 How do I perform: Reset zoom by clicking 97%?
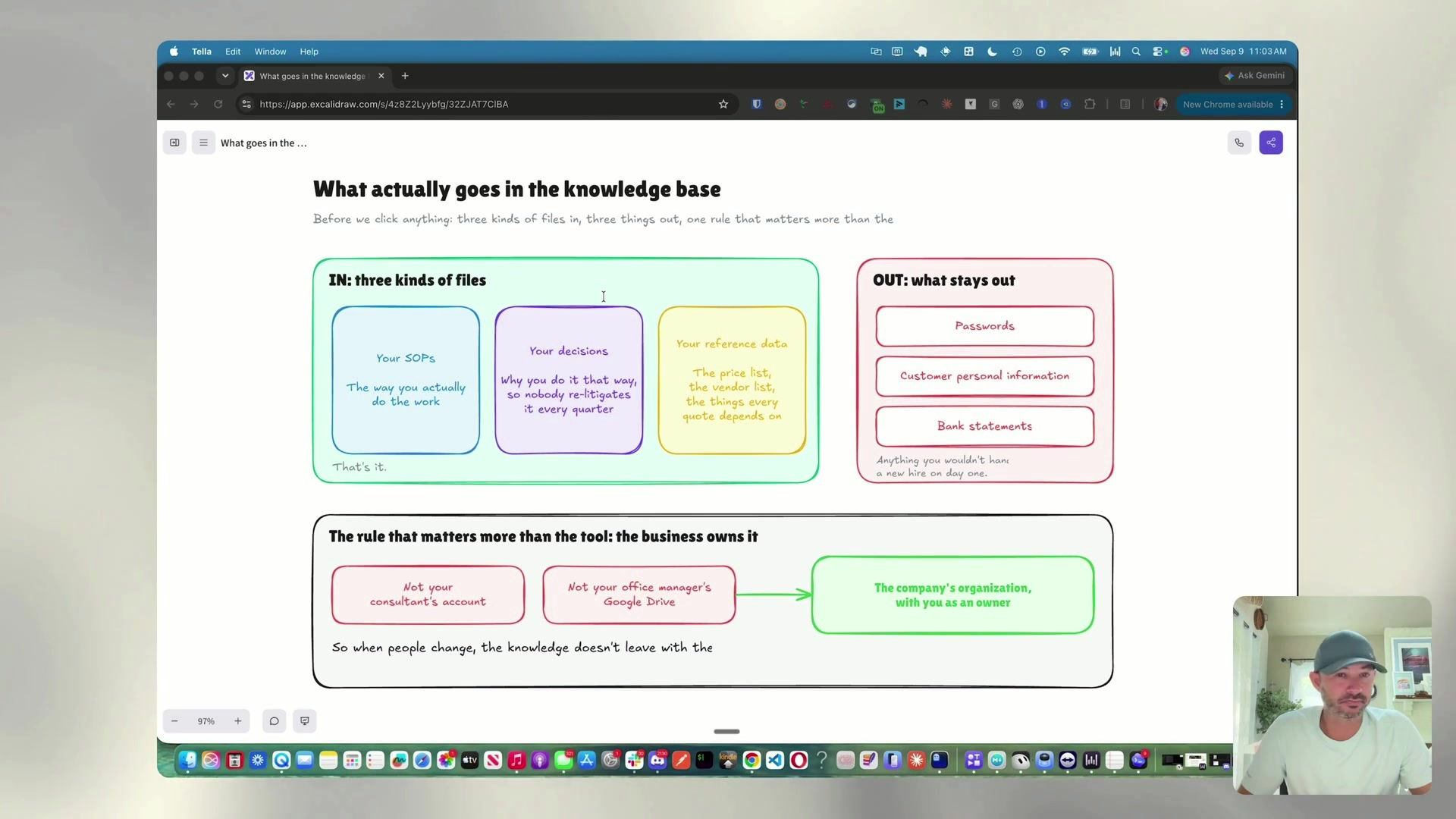[206, 721]
